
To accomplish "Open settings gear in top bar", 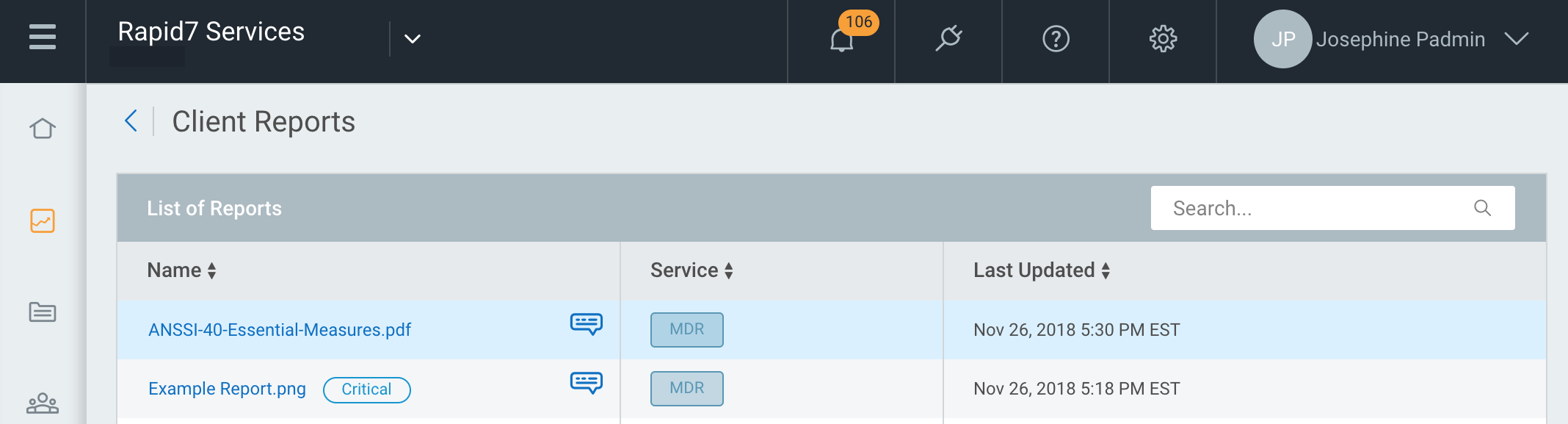I will click(1163, 39).
